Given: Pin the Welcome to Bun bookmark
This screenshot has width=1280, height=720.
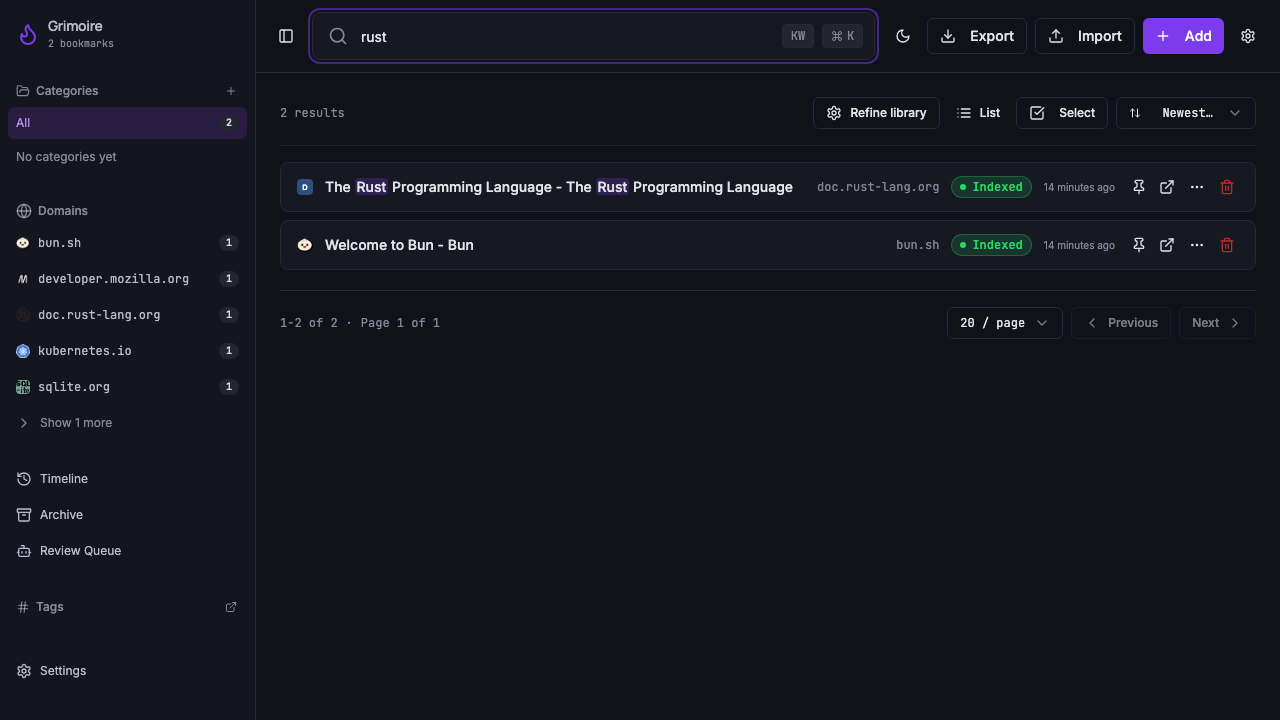Looking at the screenshot, I should (x=1139, y=245).
